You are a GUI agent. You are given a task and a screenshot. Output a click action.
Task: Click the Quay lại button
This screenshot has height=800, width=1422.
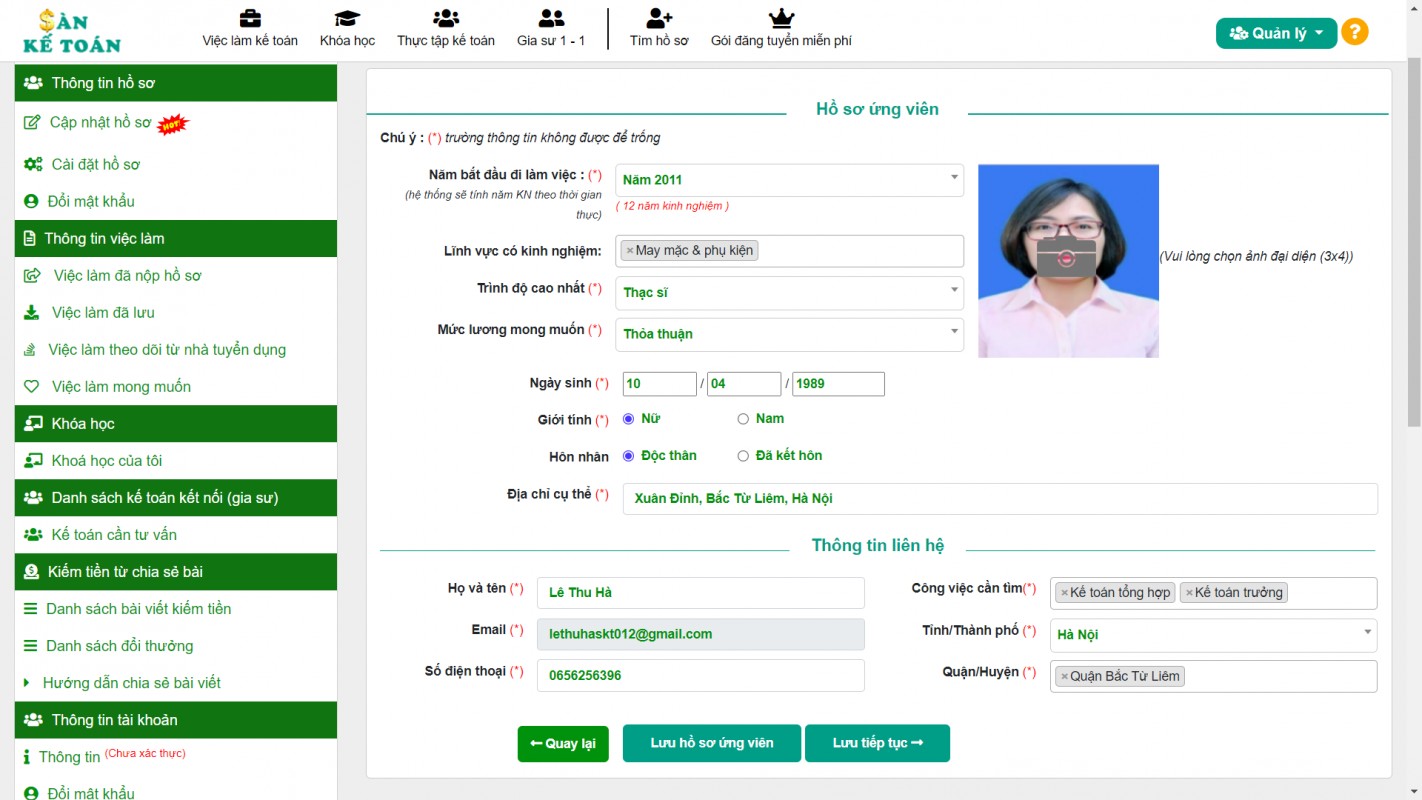(x=563, y=744)
